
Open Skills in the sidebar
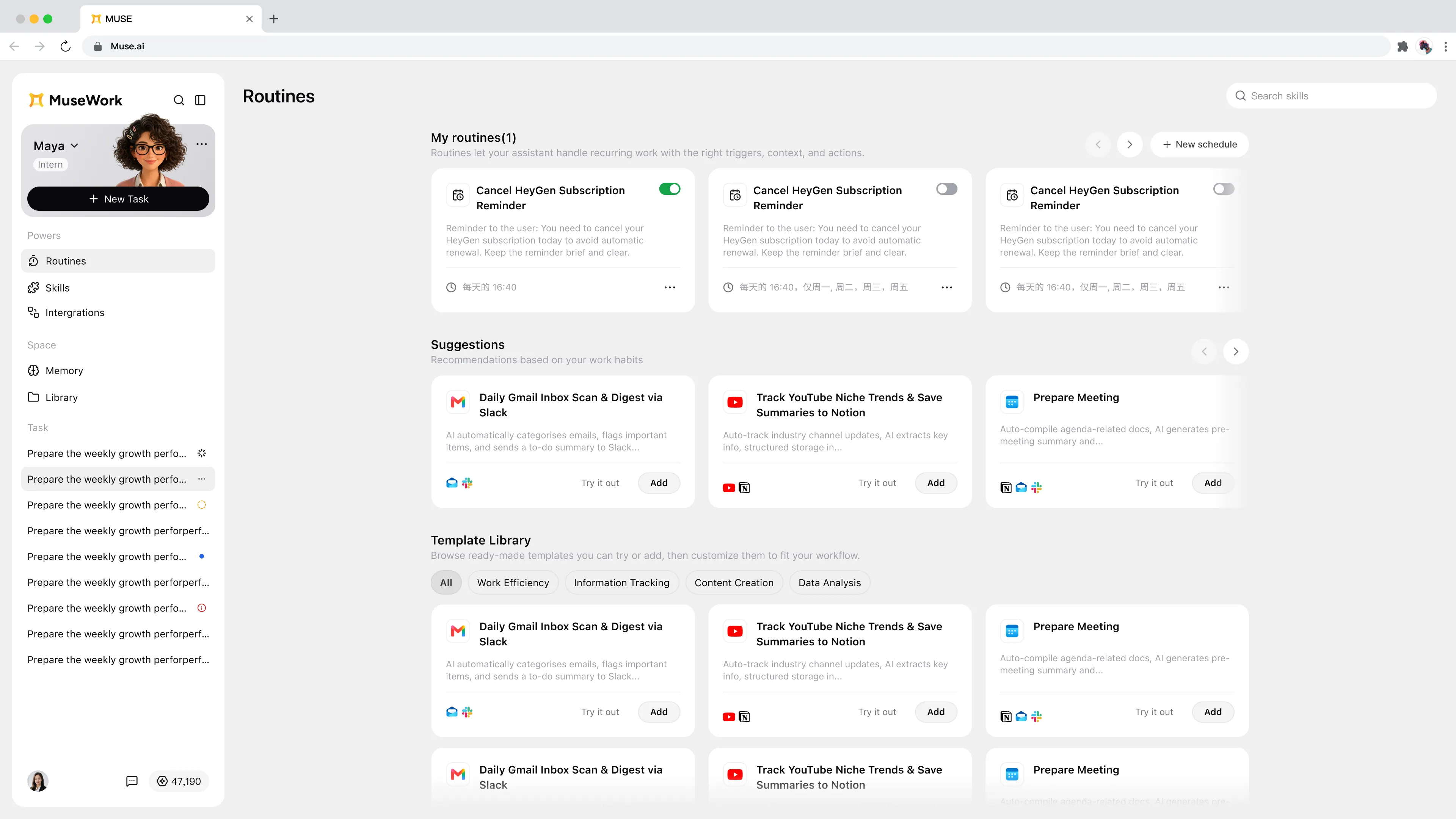pos(118,288)
